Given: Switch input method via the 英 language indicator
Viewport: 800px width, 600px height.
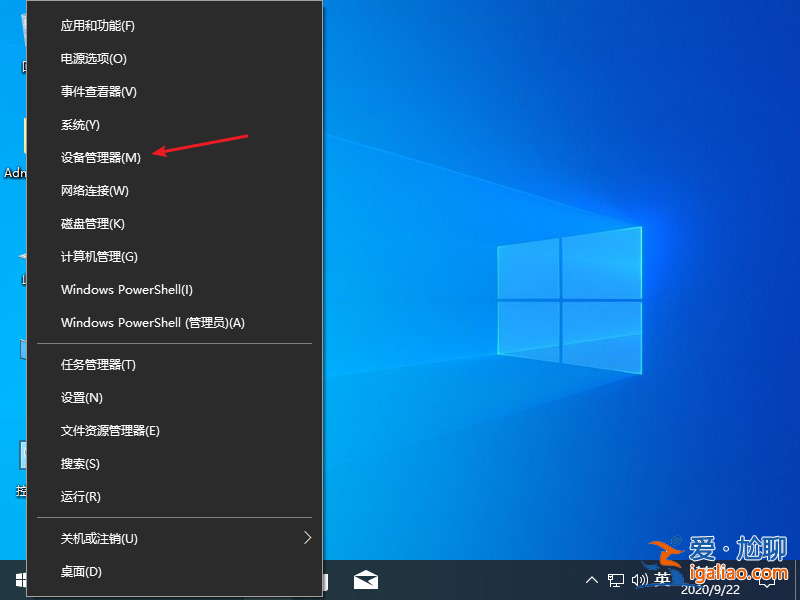Looking at the screenshot, I should click(x=662, y=580).
